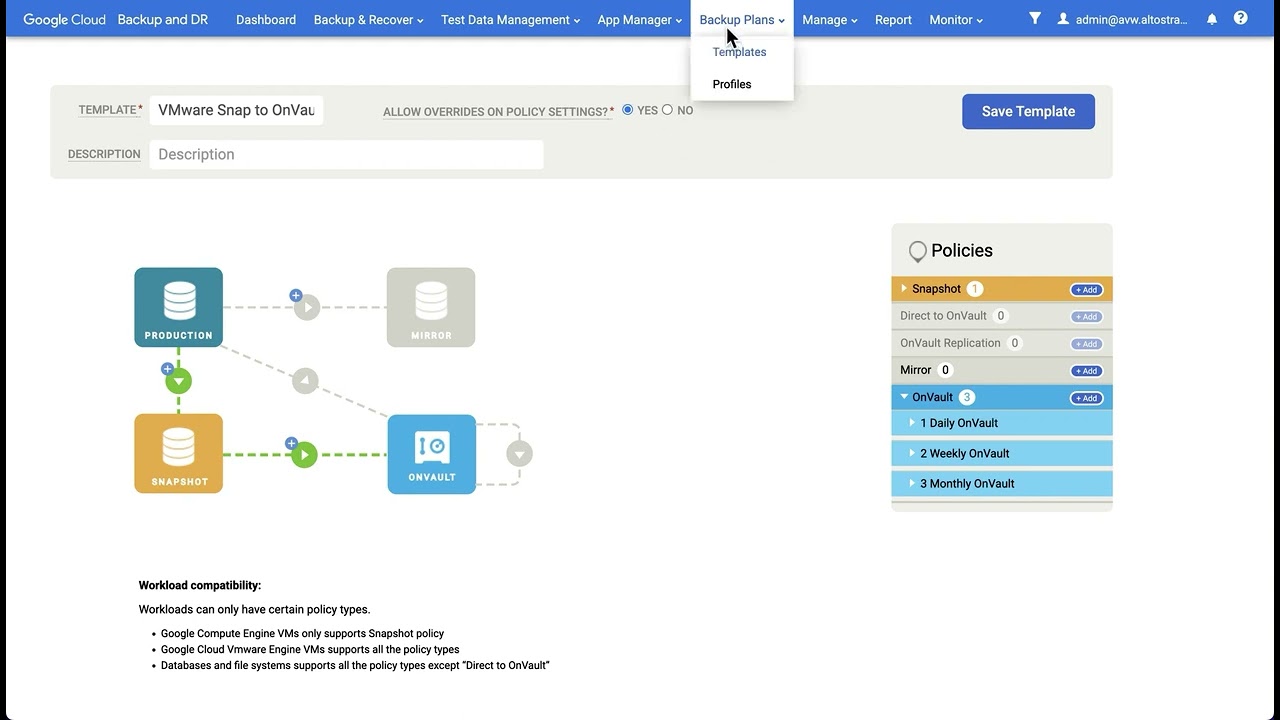Click the Snapshot database node icon
The width and height of the screenshot is (1280, 720).
(179, 453)
